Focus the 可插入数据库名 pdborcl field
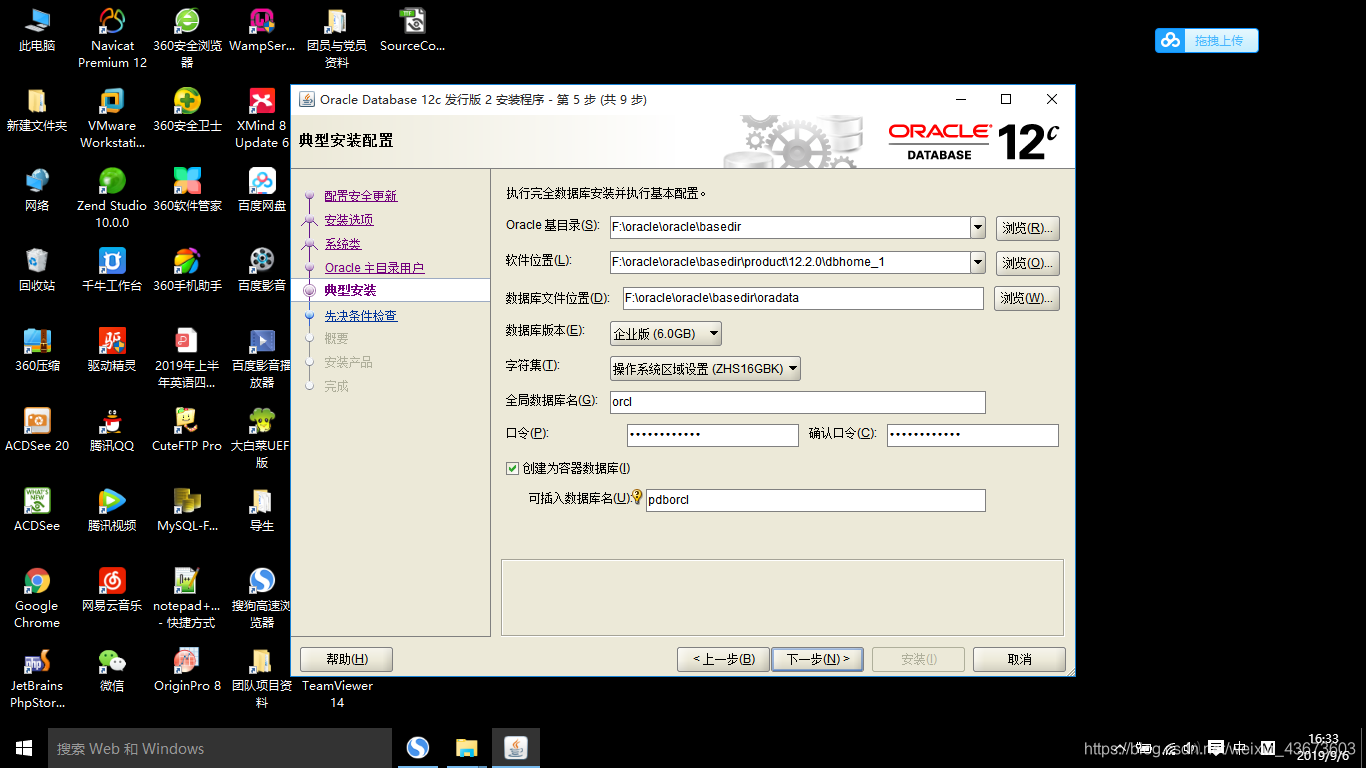The width and height of the screenshot is (1366, 768). click(816, 500)
